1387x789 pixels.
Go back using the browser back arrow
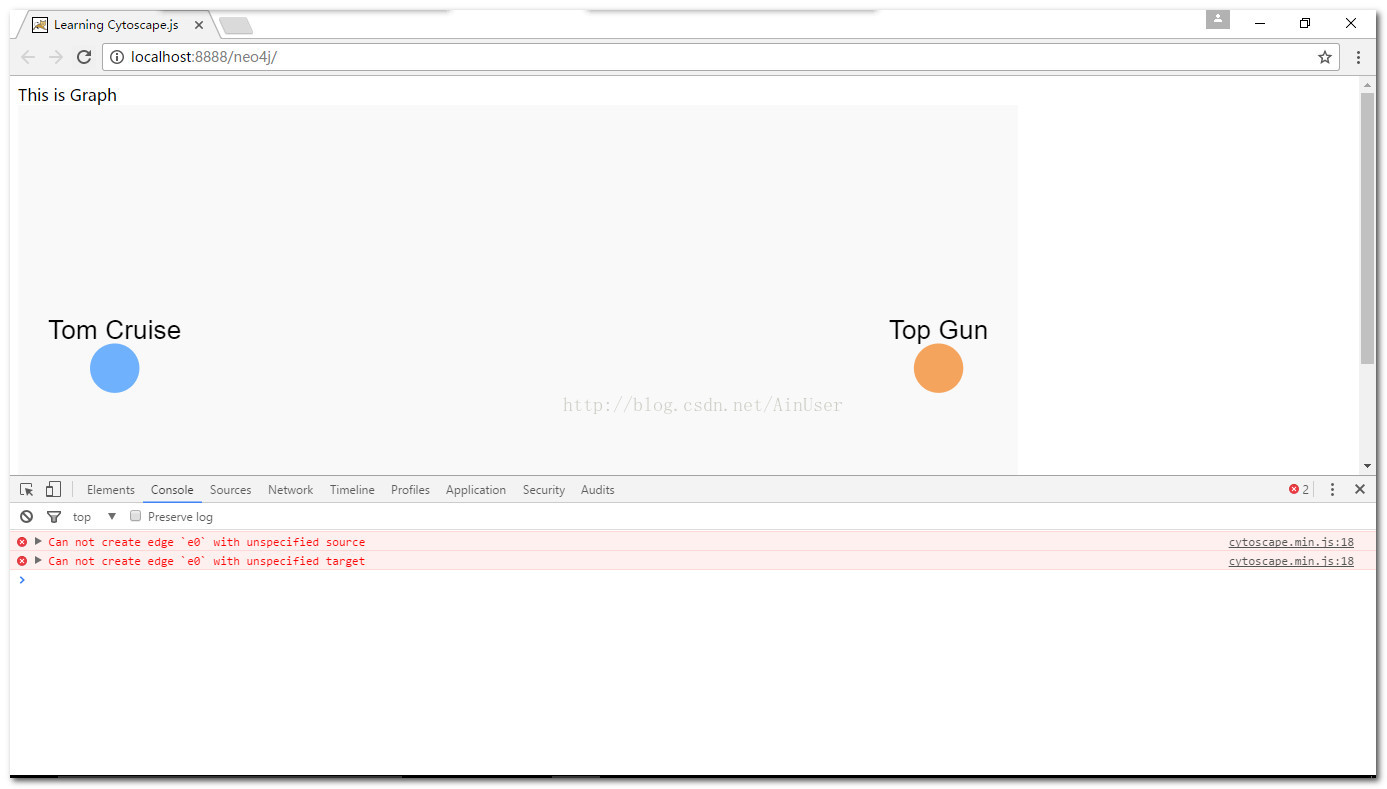[28, 57]
